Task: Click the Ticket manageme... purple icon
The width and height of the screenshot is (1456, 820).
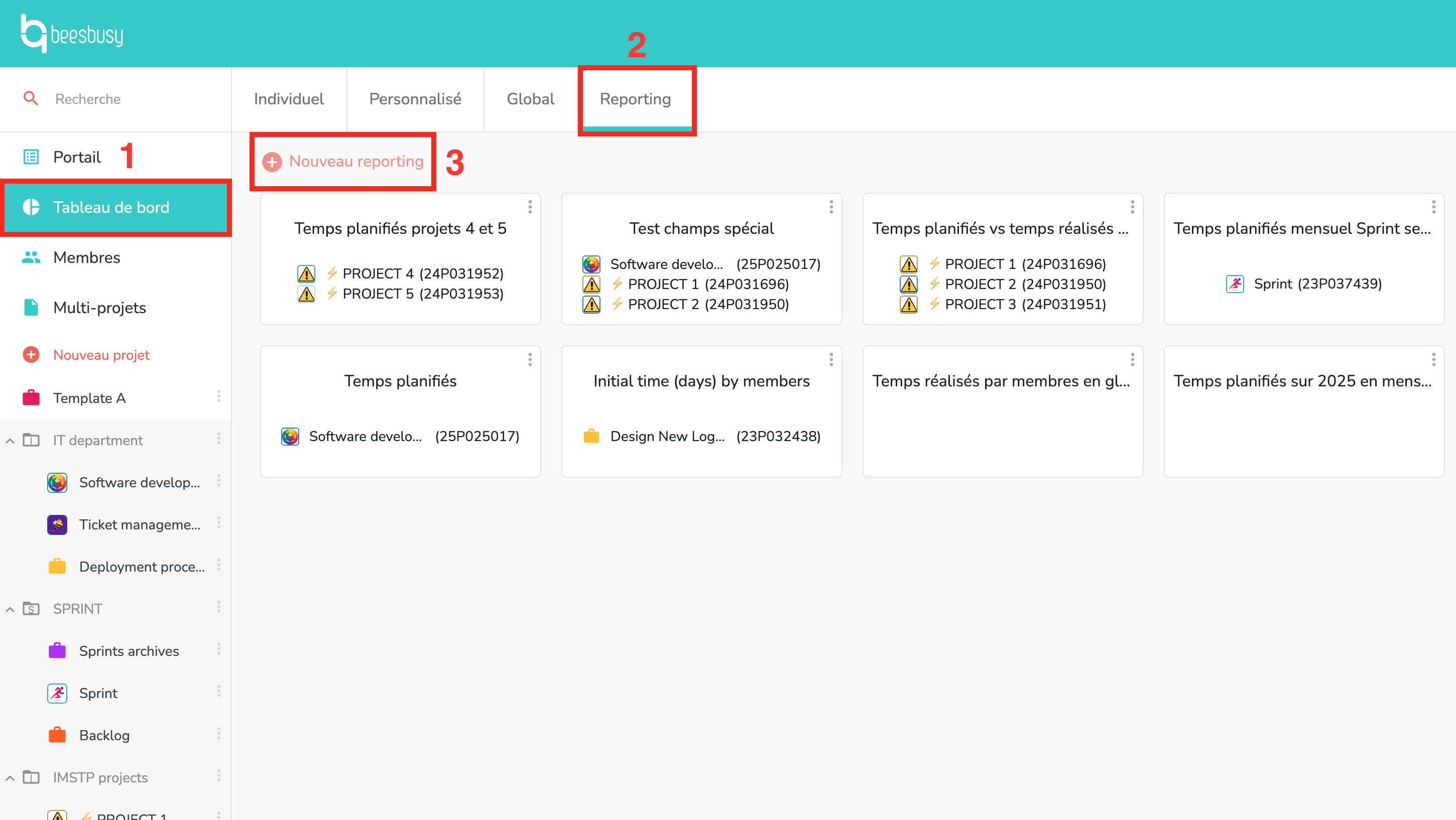Action: point(57,524)
